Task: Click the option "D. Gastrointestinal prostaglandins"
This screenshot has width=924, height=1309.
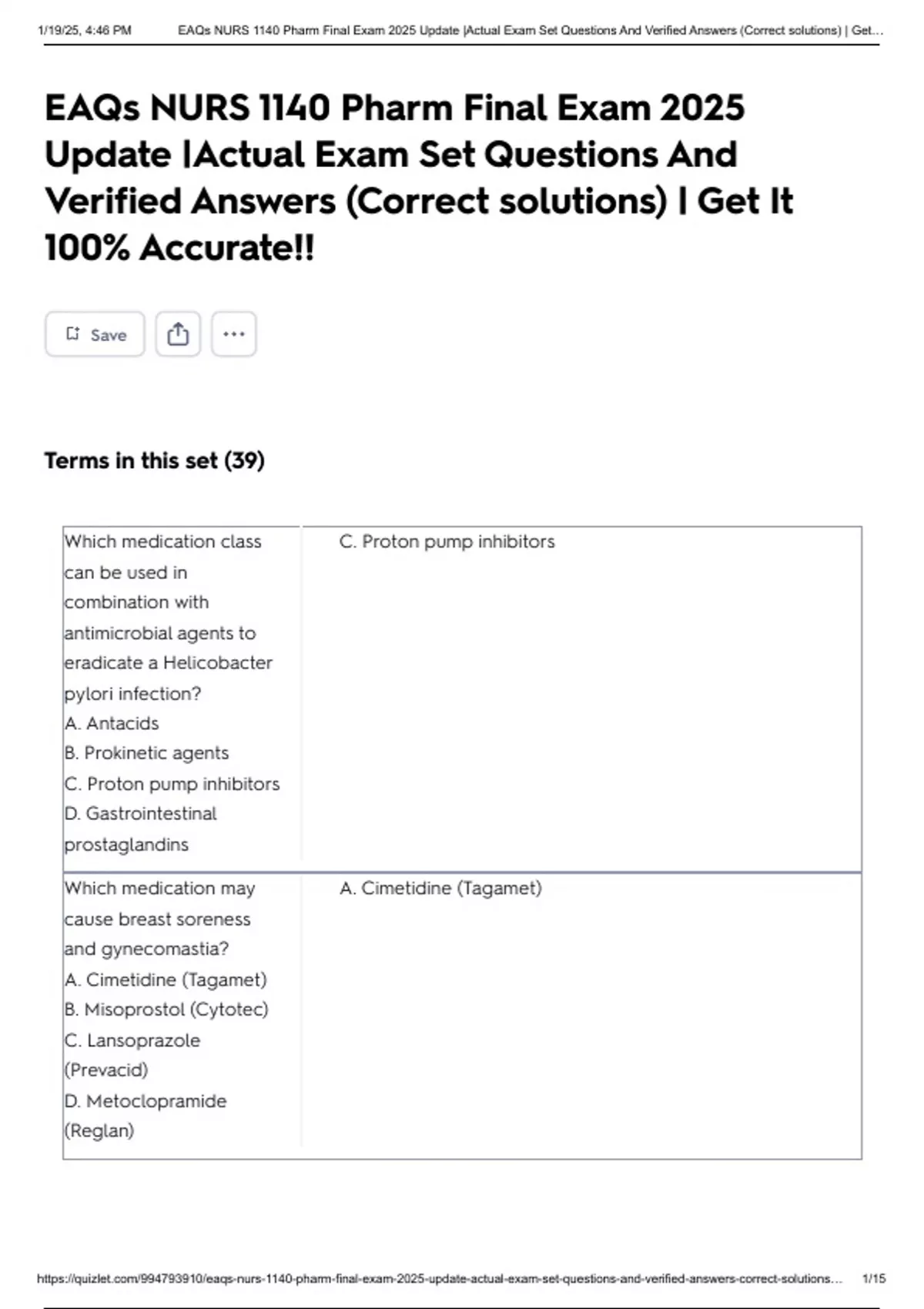Action: 141,829
